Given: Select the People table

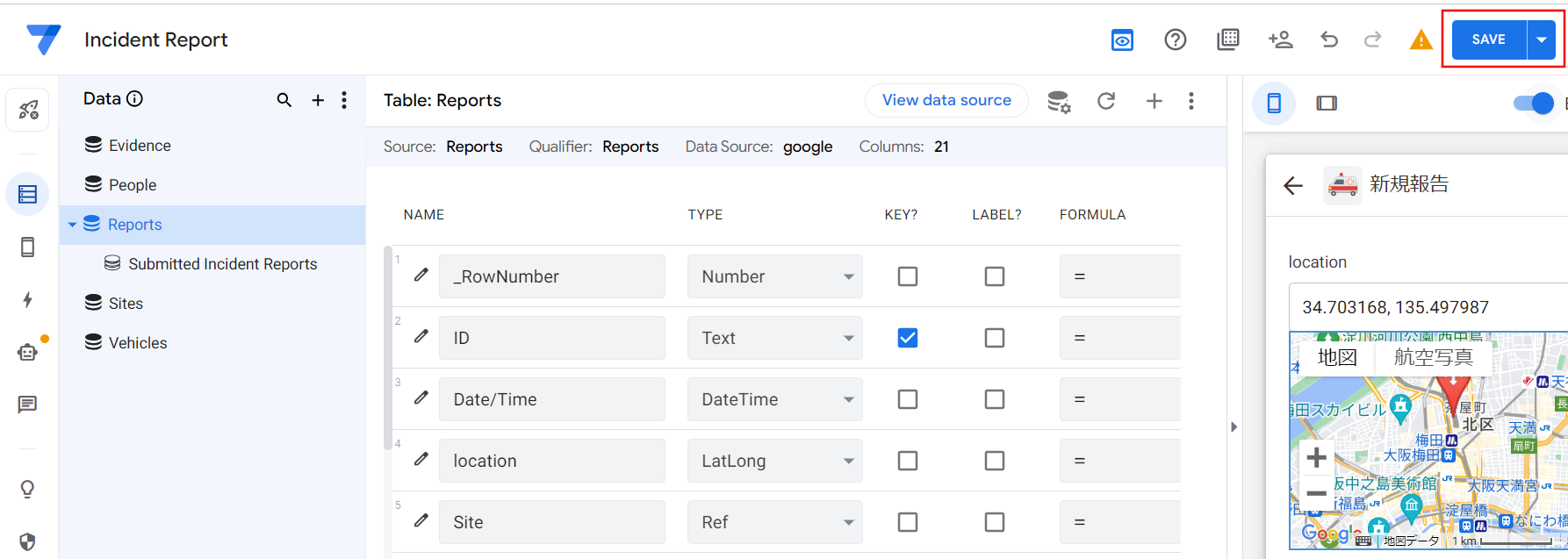Looking at the screenshot, I should pos(212,185).
